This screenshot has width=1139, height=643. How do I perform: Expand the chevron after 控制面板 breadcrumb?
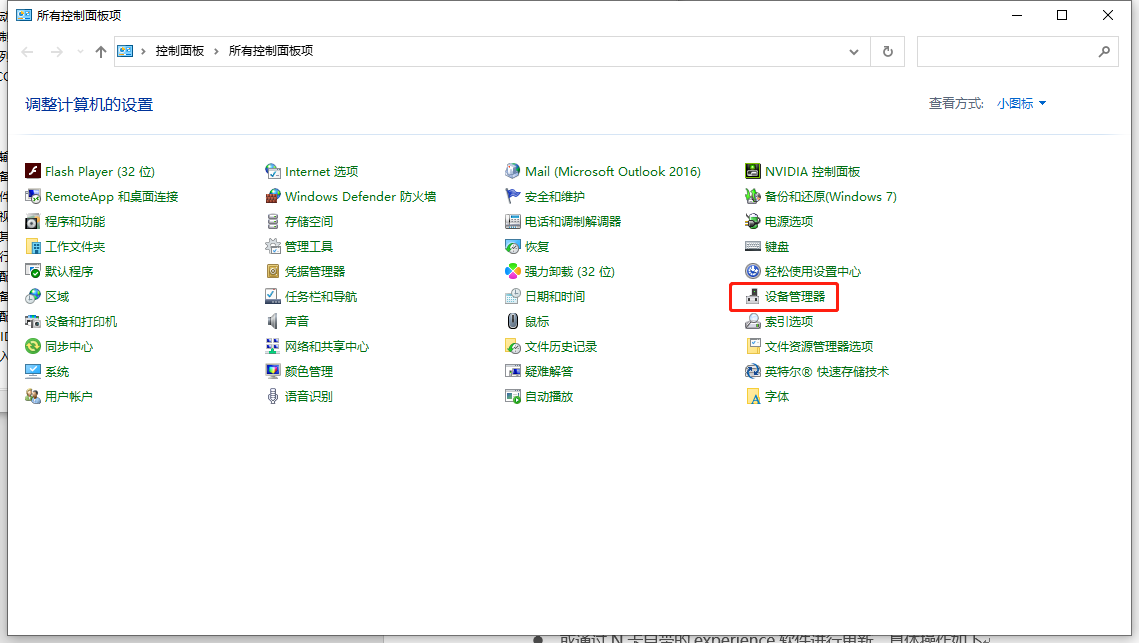point(216,51)
